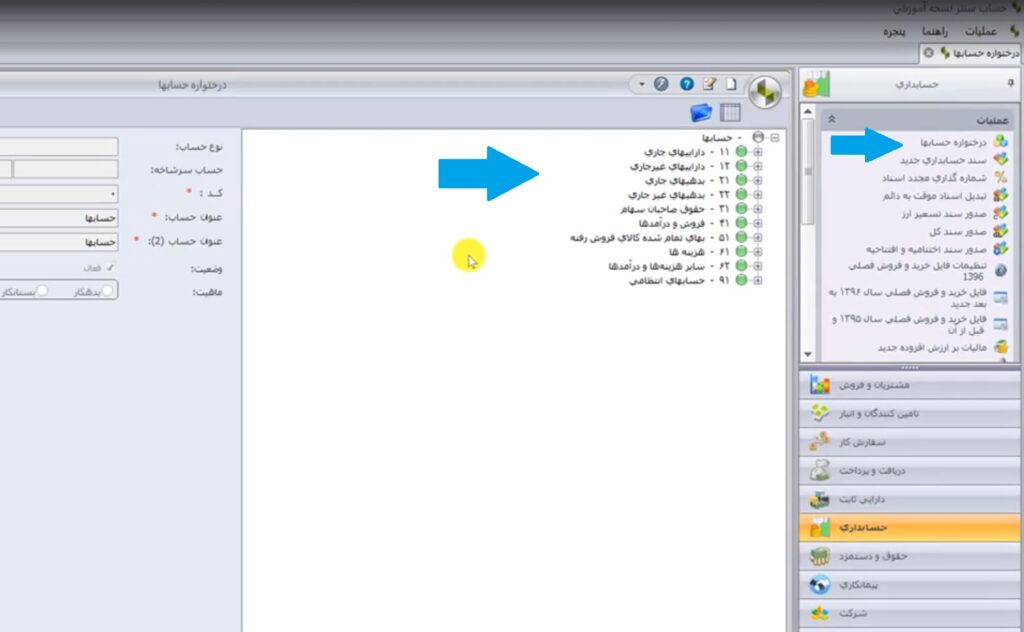Viewport: 1024px width, 632px height.
Task: Select the بدهکار radio button
Action: click(107, 291)
